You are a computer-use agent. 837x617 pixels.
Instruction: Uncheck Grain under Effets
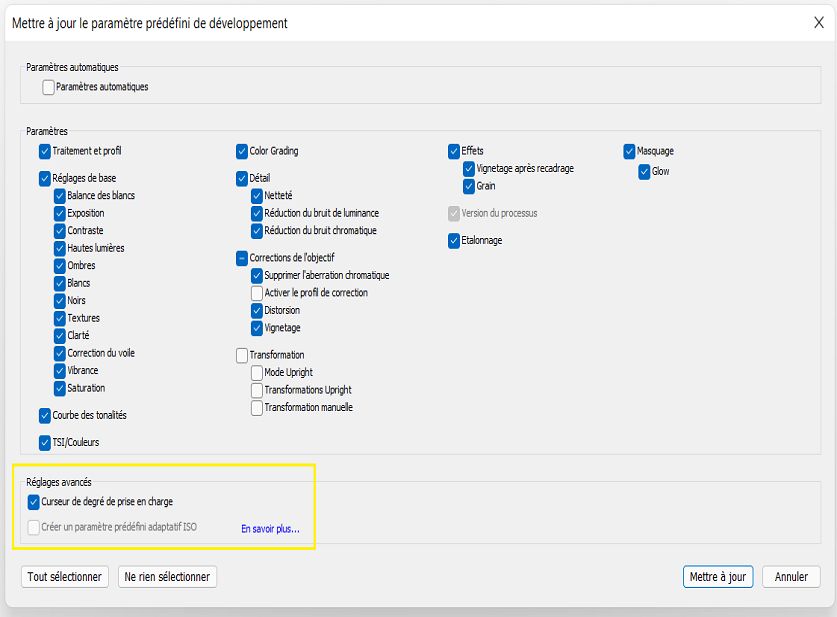(469, 186)
